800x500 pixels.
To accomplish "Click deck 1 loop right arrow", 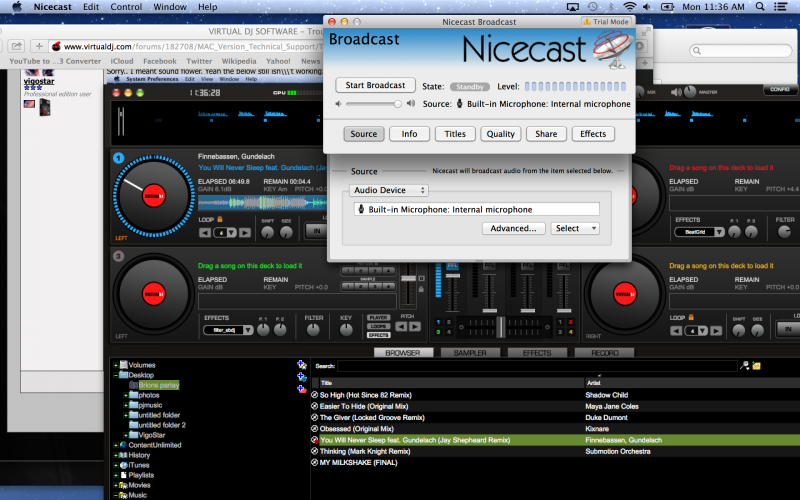I will 245,233.
